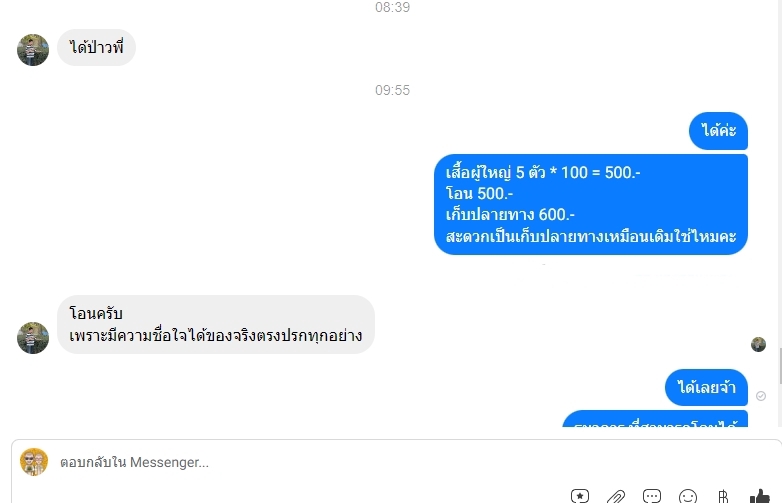The image size is (782, 503).
Task: Click the delivered checkmark status icon
Action: coord(761,396)
